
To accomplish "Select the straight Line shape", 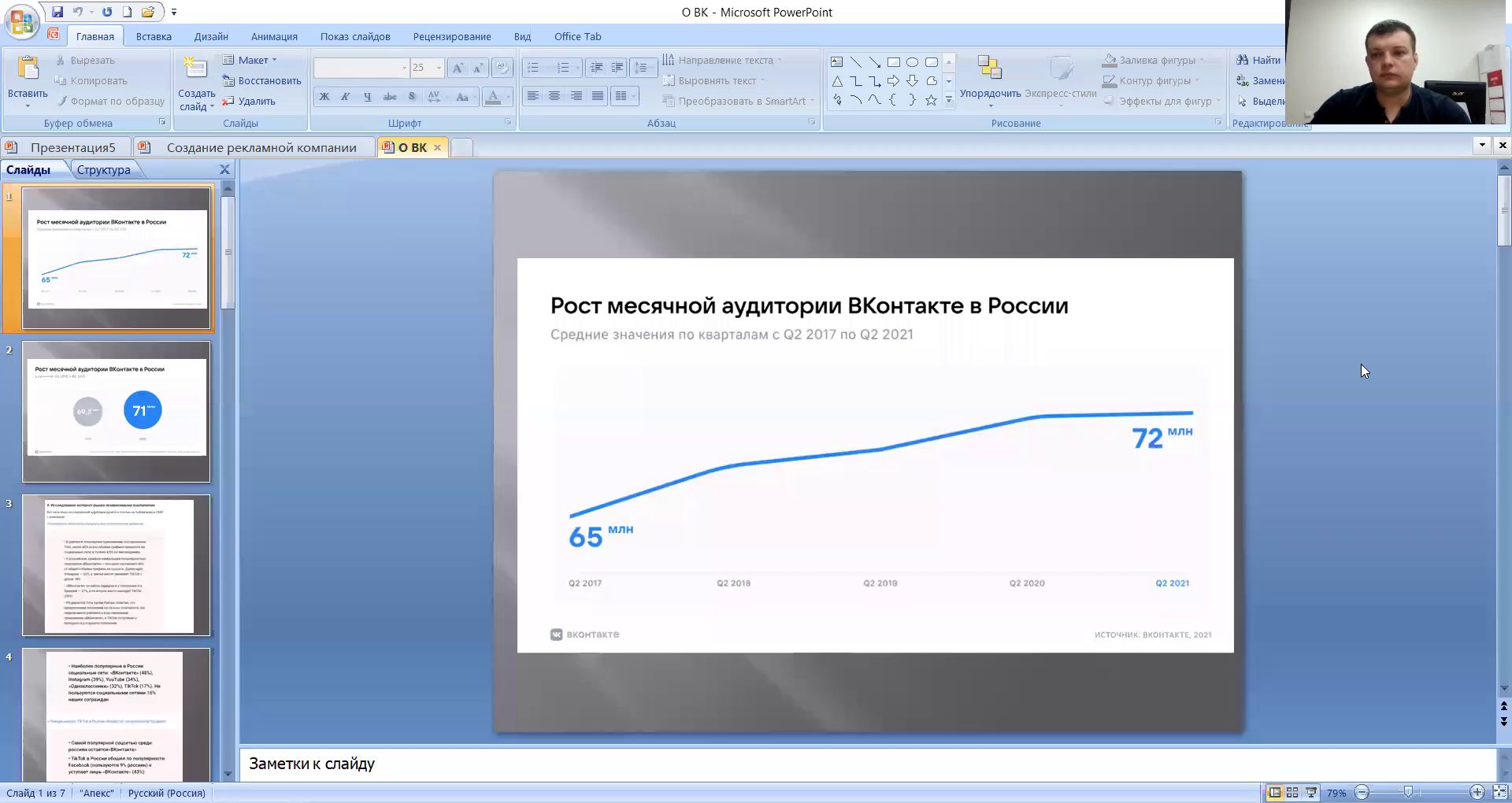I will [x=855, y=62].
